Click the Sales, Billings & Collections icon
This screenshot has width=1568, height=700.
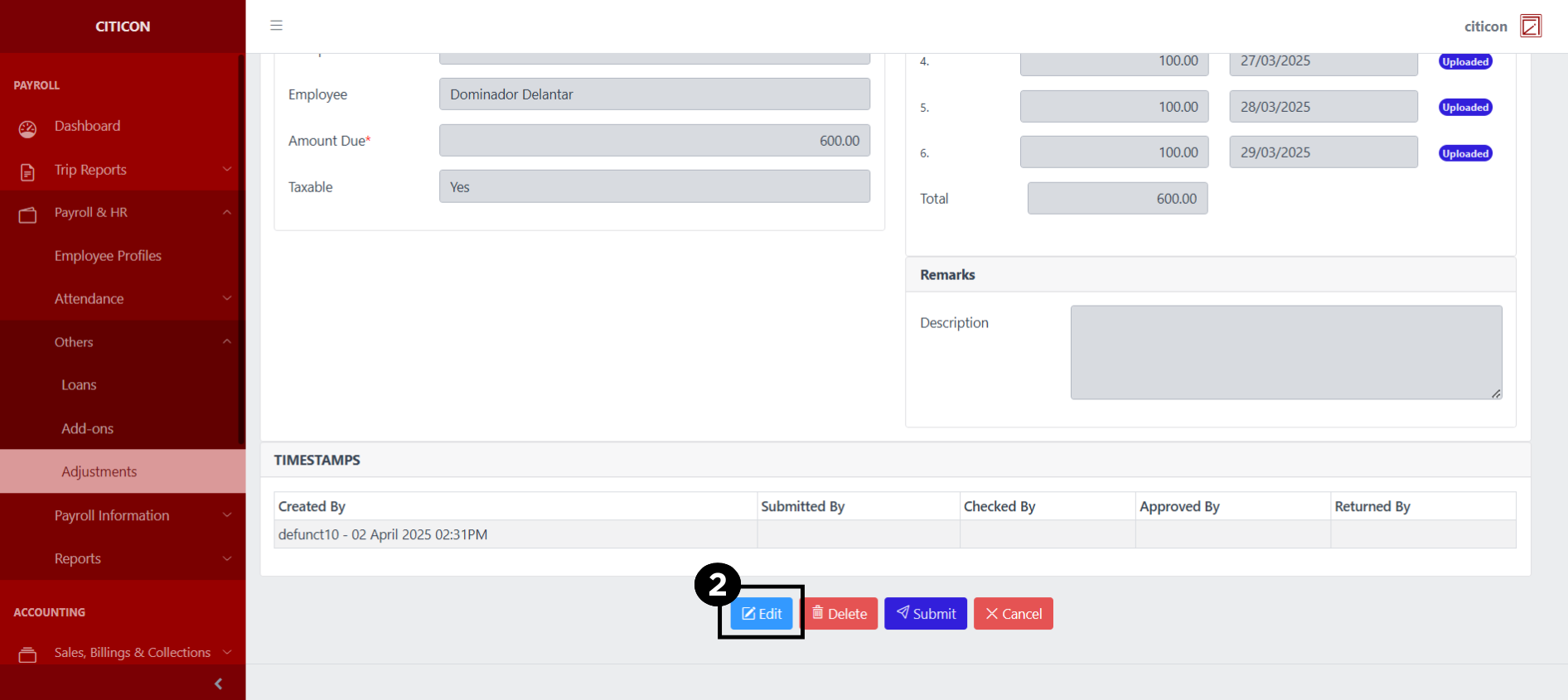coord(27,654)
